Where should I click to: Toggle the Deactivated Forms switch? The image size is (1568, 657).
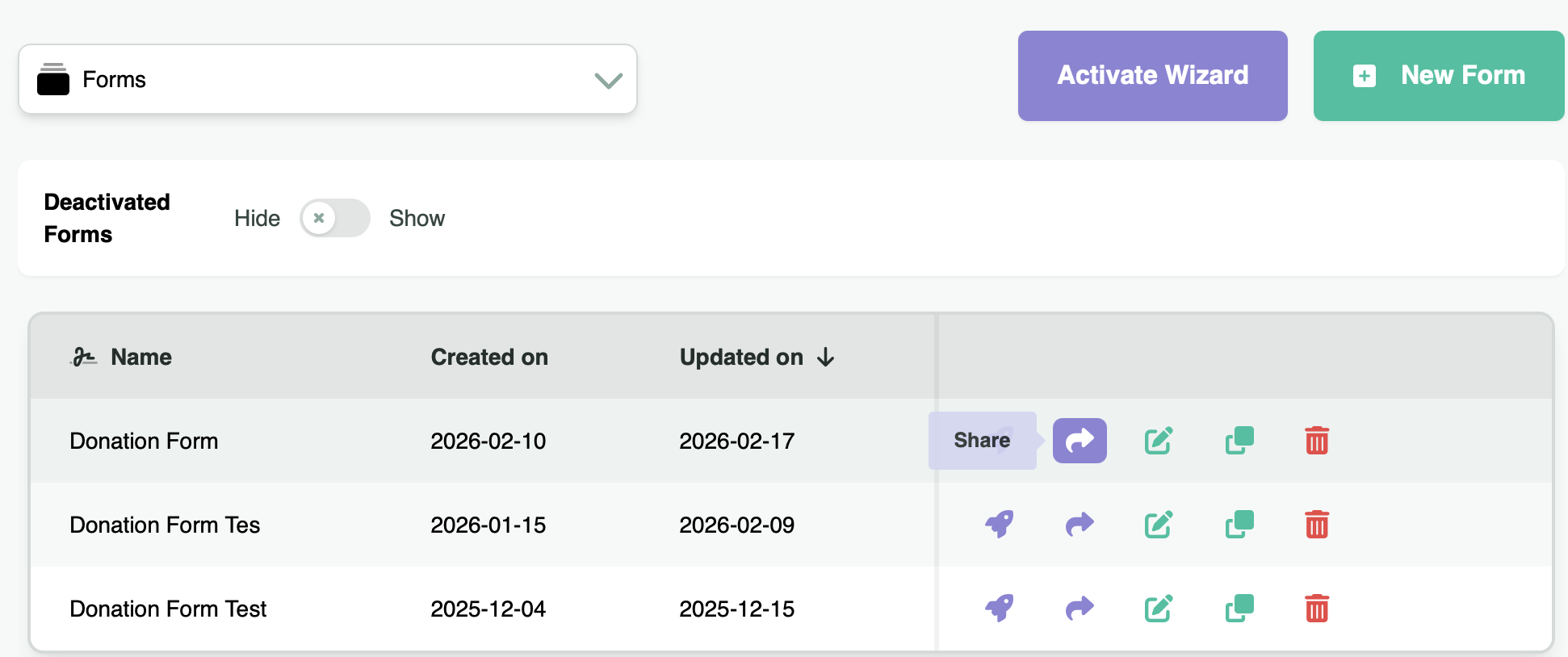334,218
